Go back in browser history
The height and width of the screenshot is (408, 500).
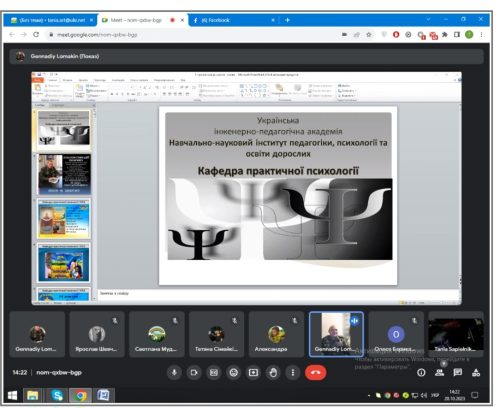(x=12, y=35)
